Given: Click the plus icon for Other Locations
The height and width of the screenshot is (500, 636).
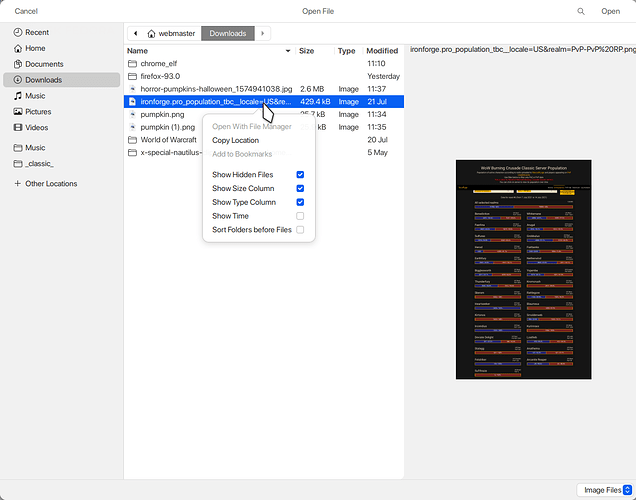Looking at the screenshot, I should tap(17, 183).
